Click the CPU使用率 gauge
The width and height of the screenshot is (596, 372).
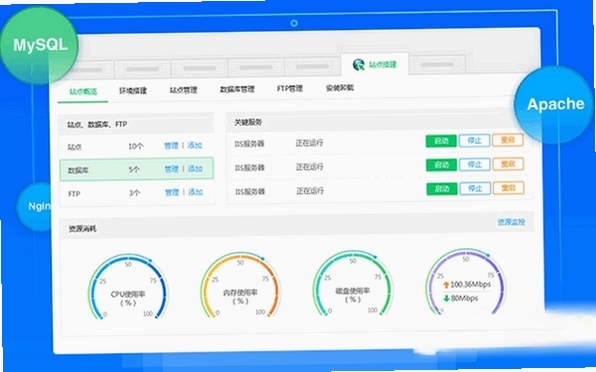pos(128,287)
